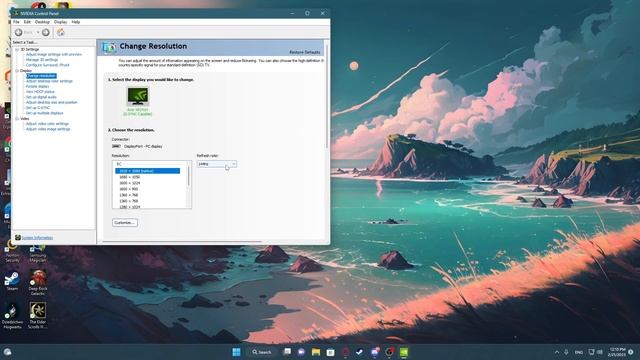Collapse the Video tree node
640x360 pixels.
pos(17,119)
